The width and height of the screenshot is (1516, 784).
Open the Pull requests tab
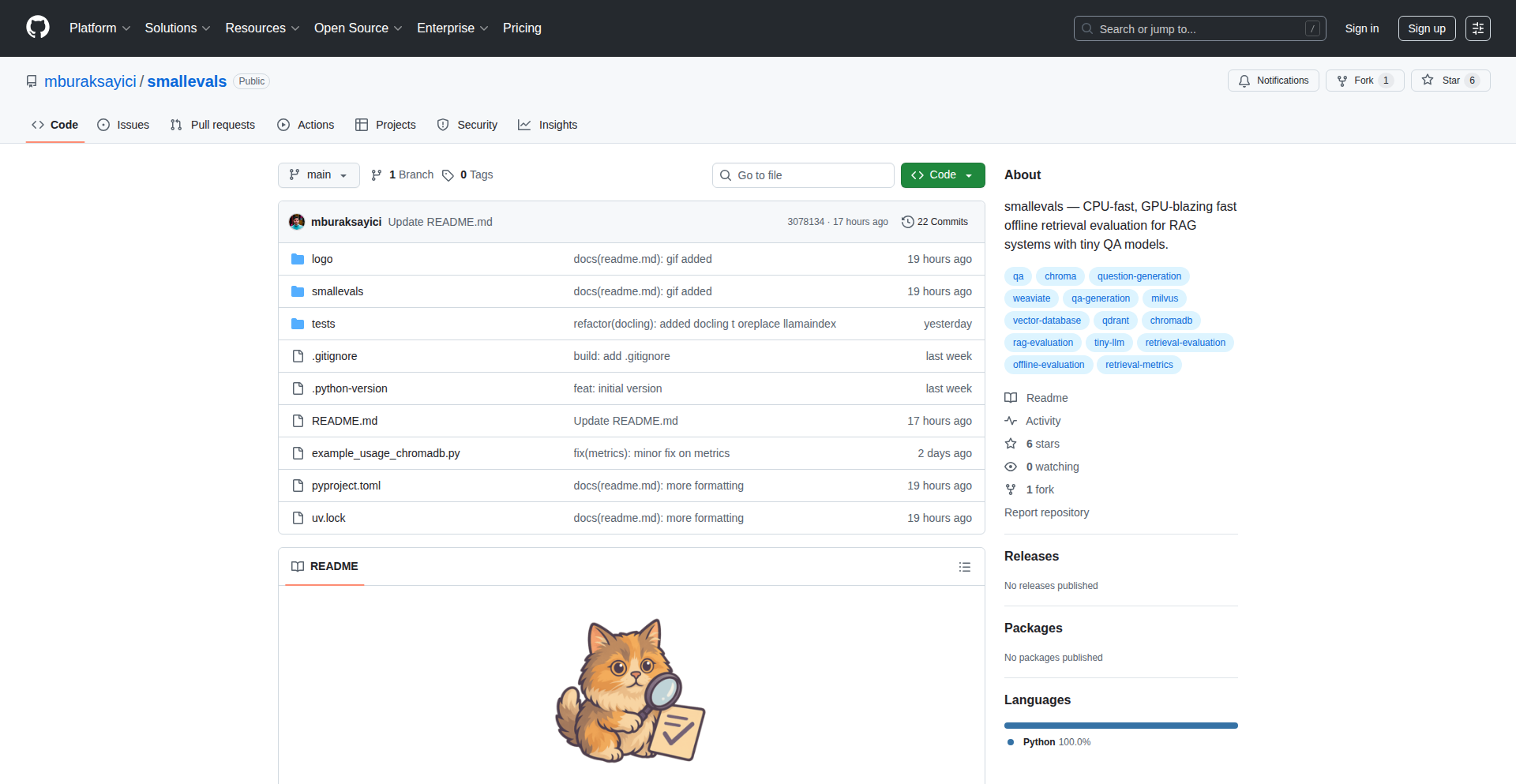(212, 125)
